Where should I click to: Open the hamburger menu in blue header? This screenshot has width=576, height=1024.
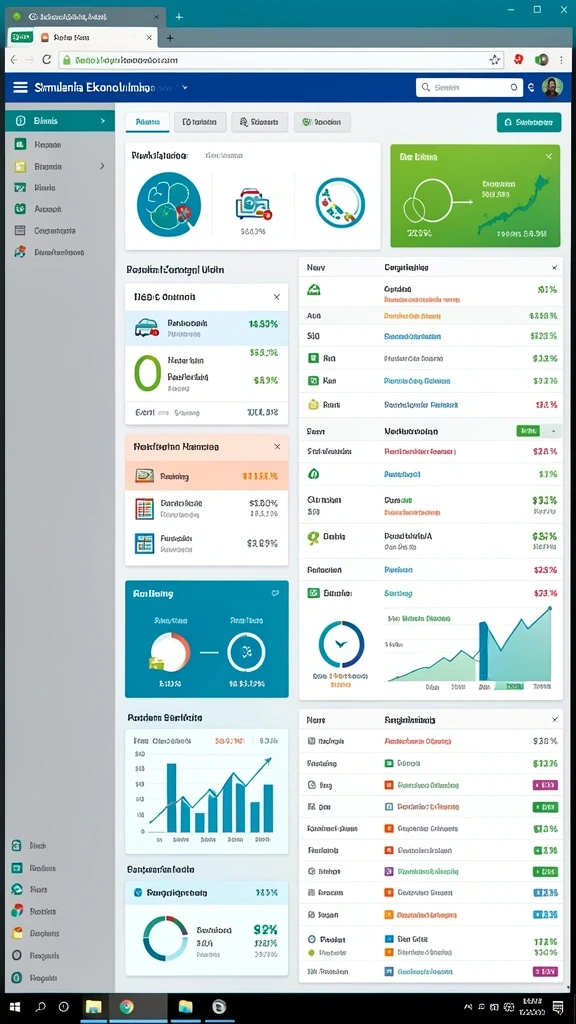[x=20, y=87]
